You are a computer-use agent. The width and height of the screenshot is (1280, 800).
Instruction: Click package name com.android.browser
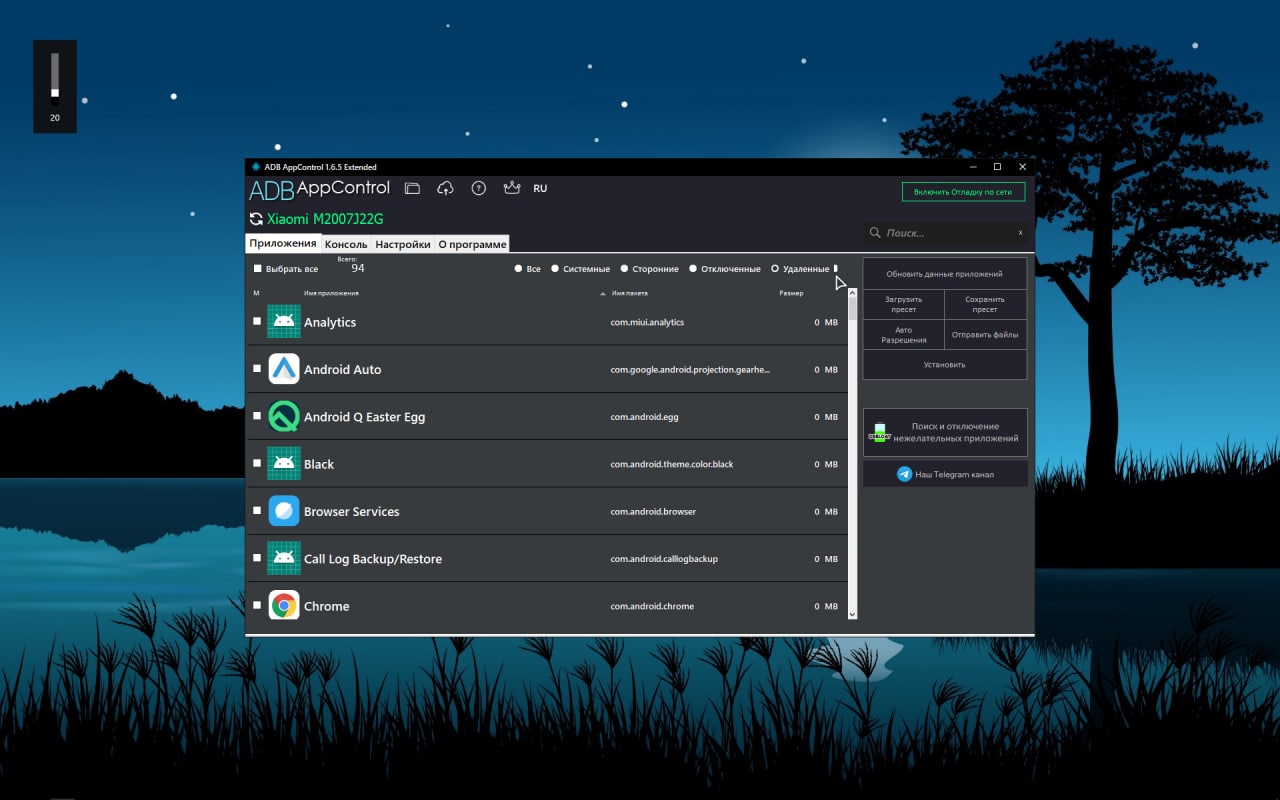pyautogui.click(x=653, y=511)
